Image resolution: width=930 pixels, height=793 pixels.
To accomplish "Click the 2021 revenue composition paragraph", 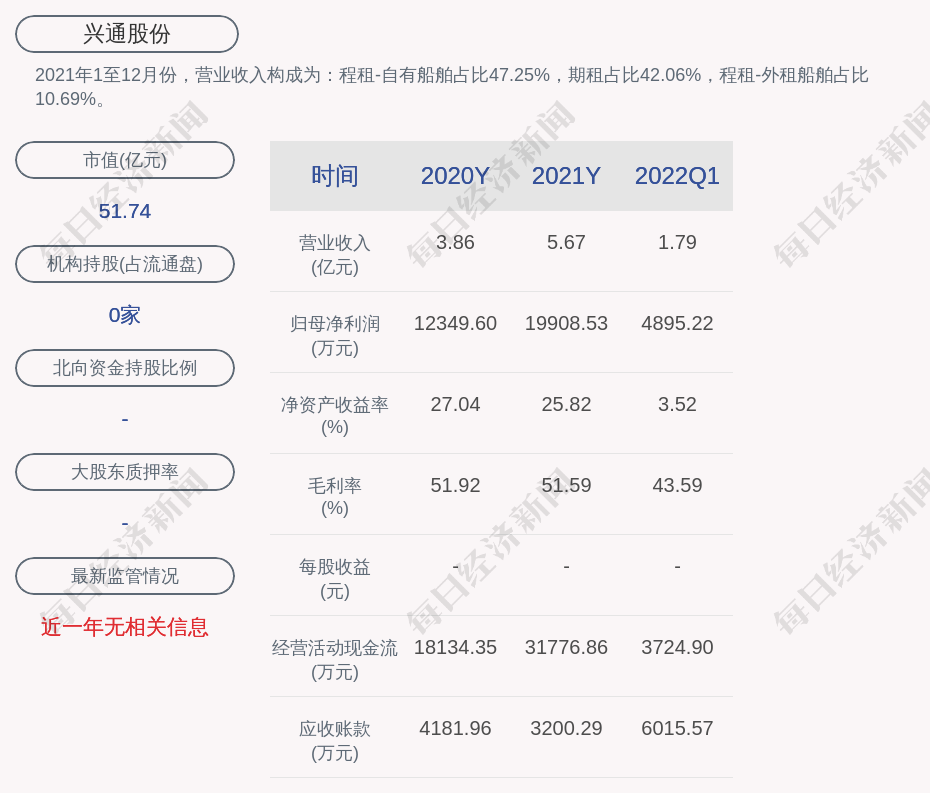I will [x=451, y=87].
